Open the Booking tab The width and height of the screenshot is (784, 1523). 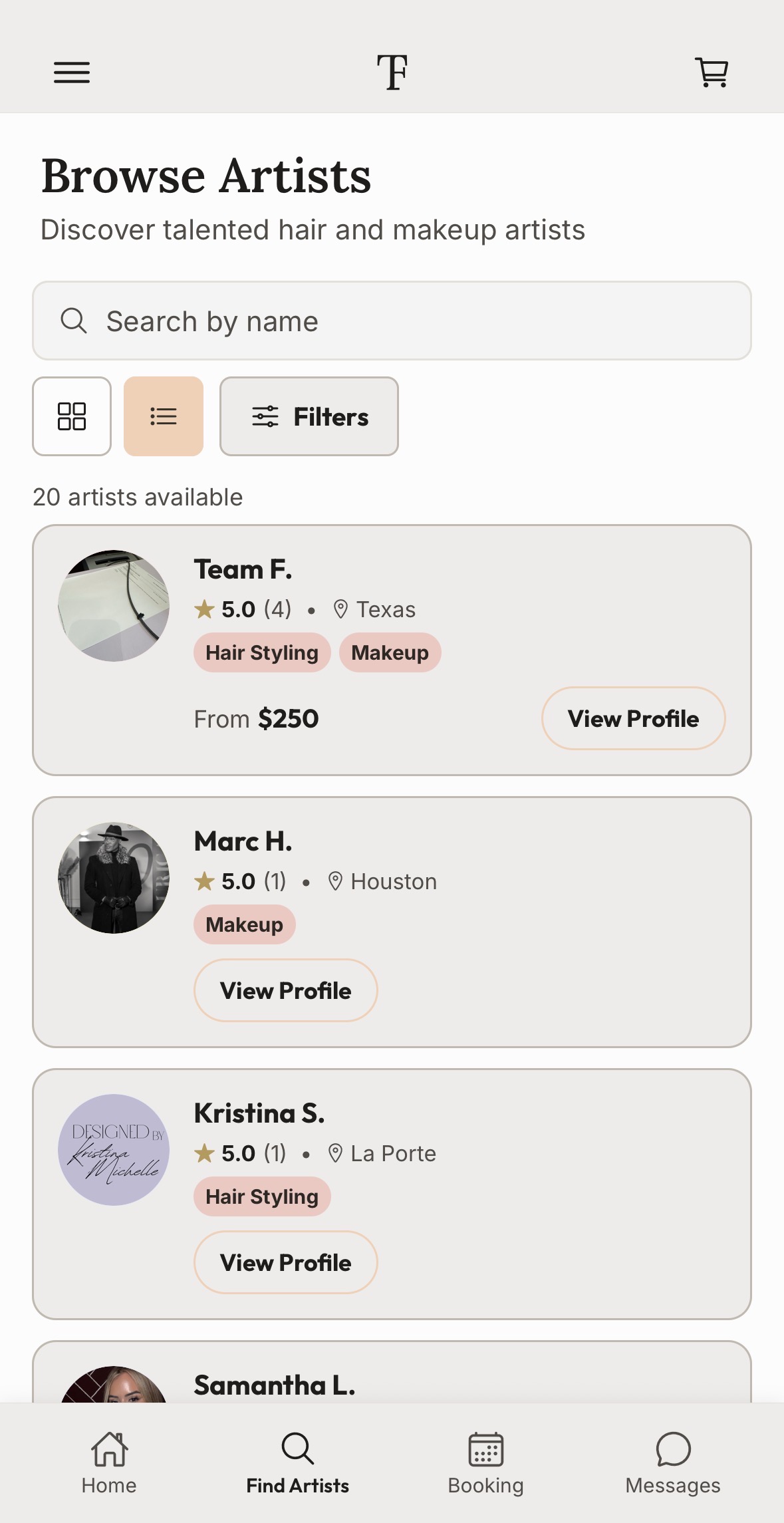pyautogui.click(x=486, y=1463)
